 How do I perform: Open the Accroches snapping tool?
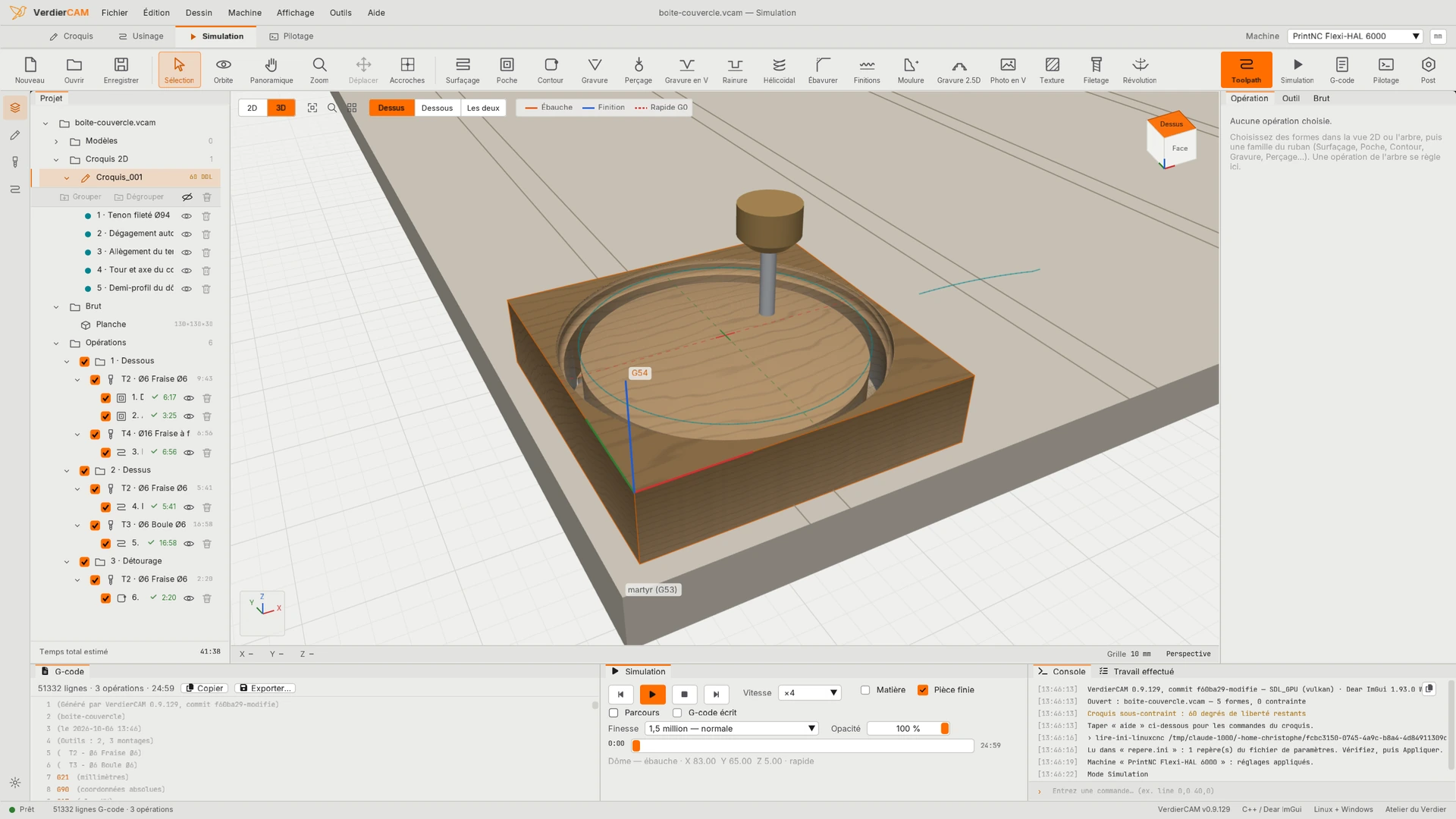pyautogui.click(x=407, y=70)
